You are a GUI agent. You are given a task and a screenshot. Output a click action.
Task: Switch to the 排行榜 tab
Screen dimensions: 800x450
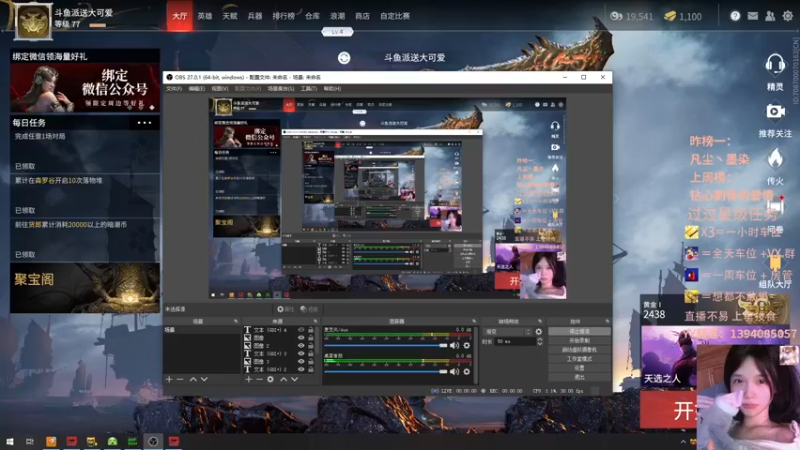[x=283, y=16]
